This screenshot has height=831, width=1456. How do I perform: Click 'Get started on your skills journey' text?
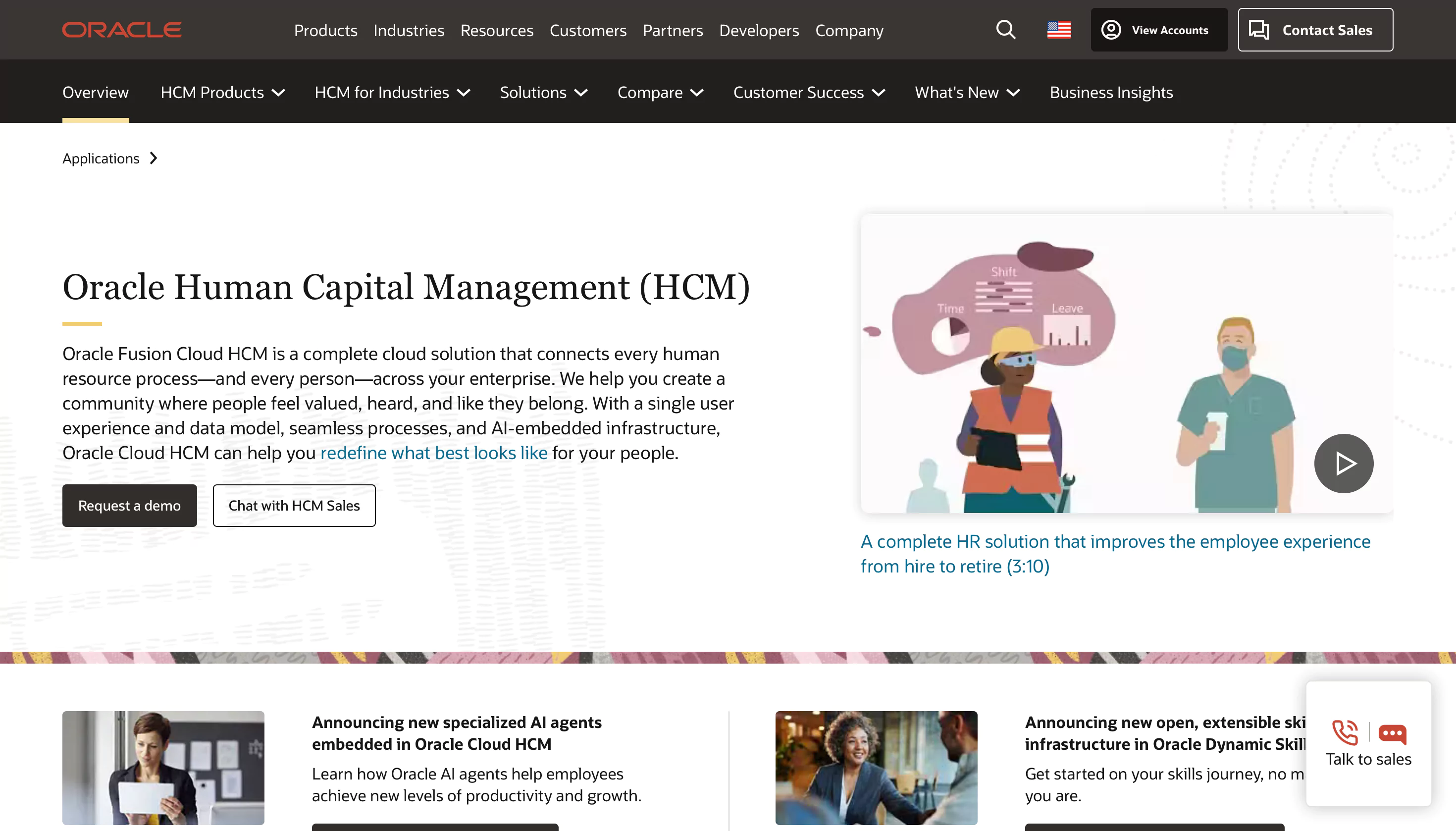[1164, 784]
